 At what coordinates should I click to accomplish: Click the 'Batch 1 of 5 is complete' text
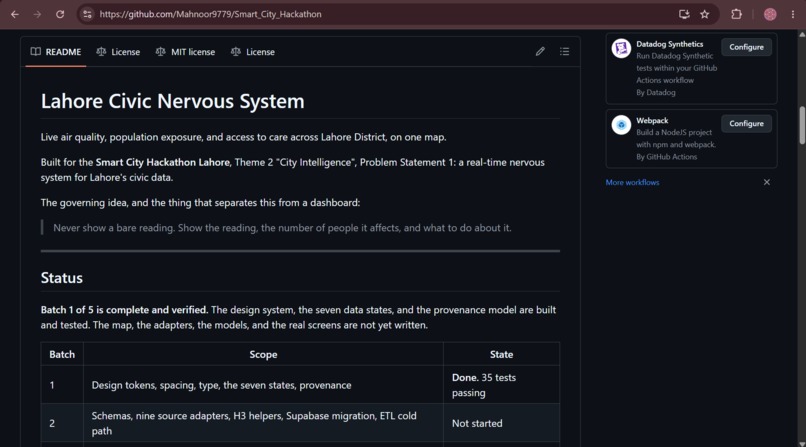124,310
